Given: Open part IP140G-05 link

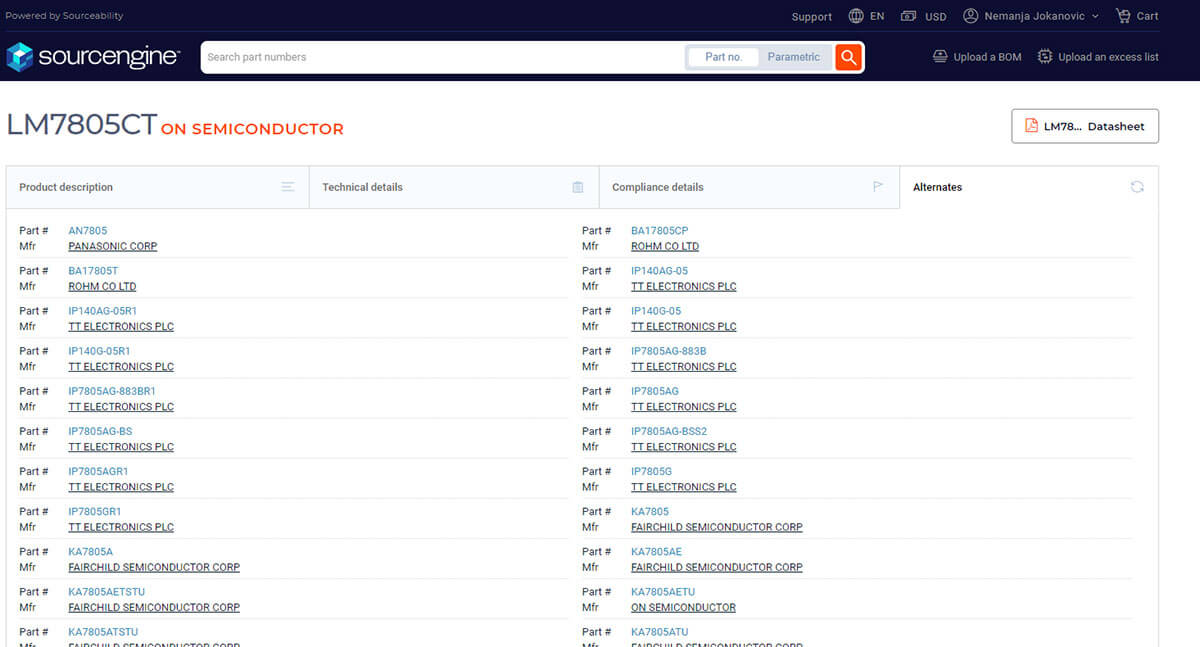Looking at the screenshot, I should 656,311.
